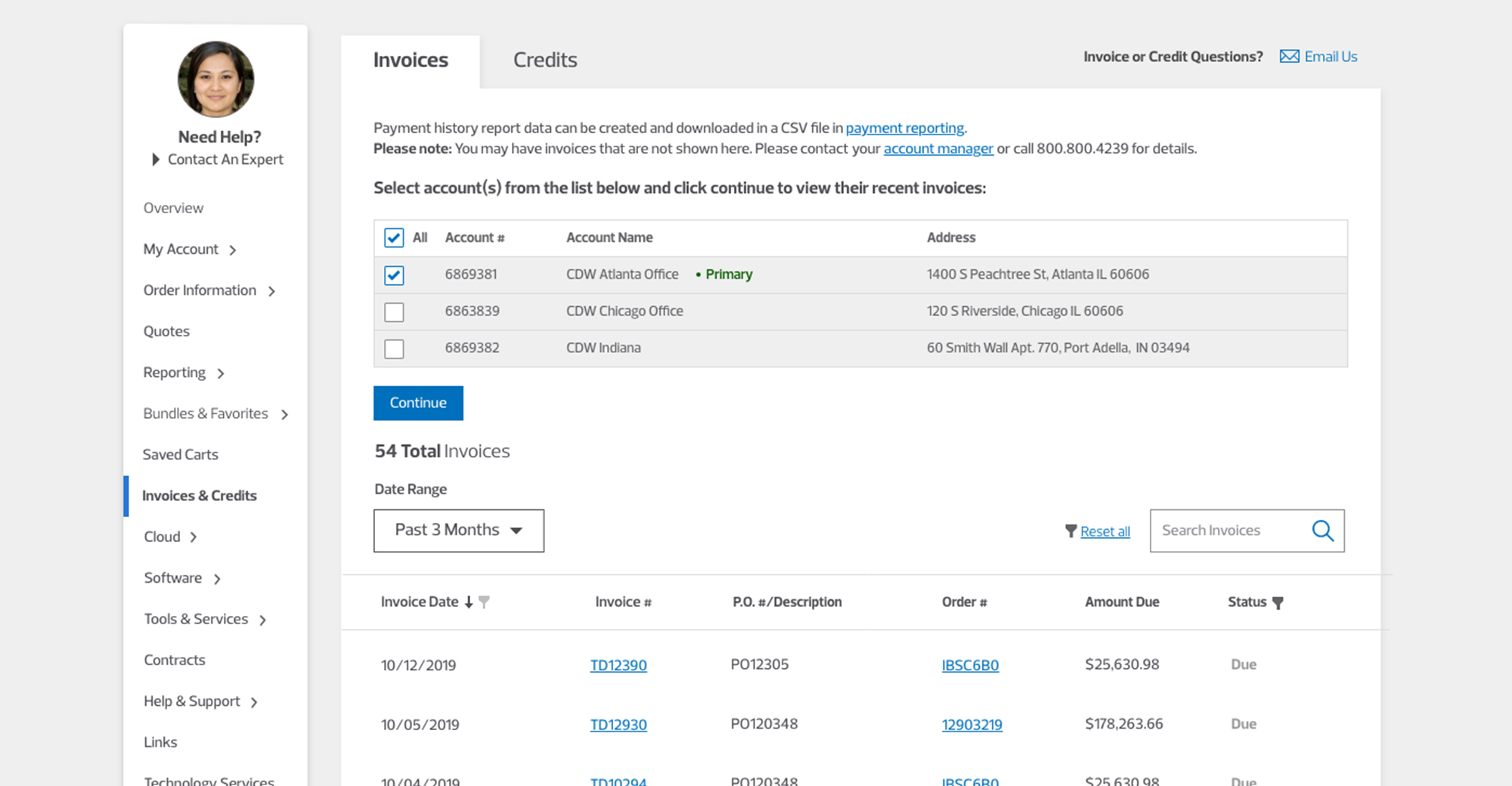Open order IBSC6B0 for invoice TD12390

tap(970, 665)
